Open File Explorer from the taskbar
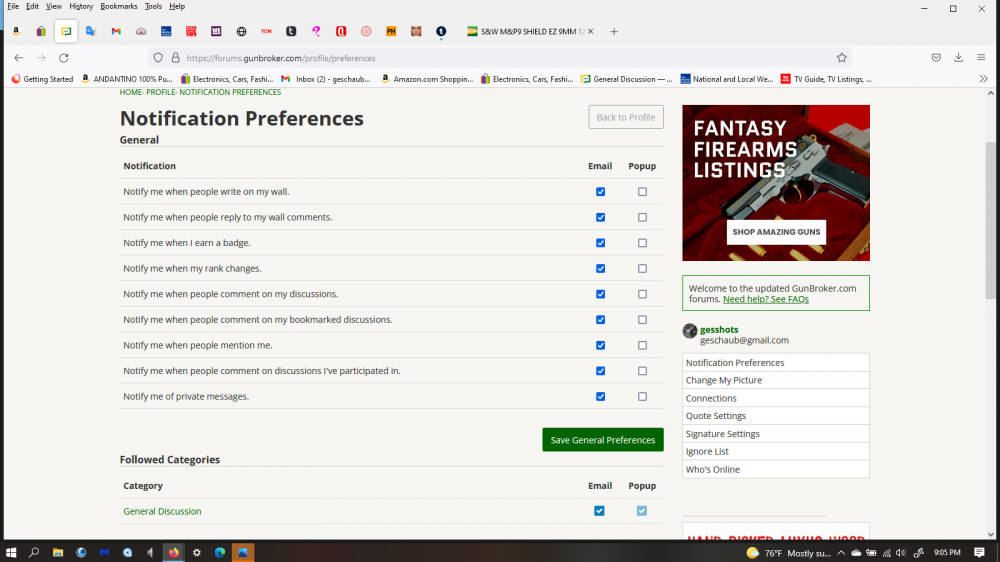Viewport: 1000px width, 562px height. tap(58, 552)
